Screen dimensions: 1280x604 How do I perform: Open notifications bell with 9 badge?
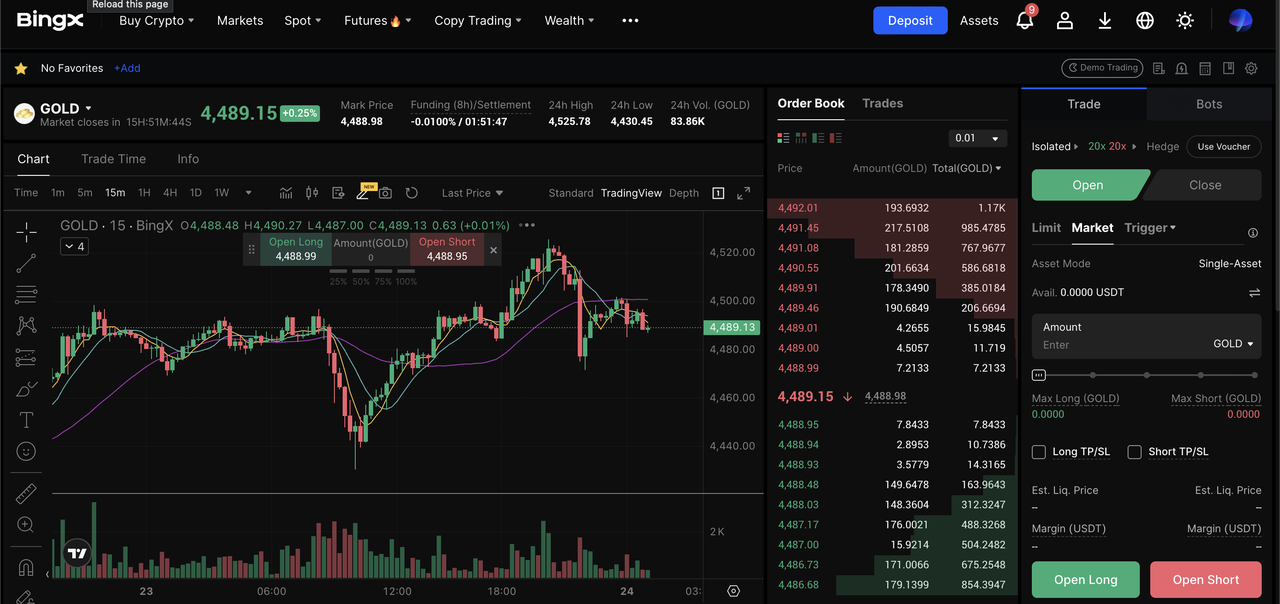click(1024, 20)
